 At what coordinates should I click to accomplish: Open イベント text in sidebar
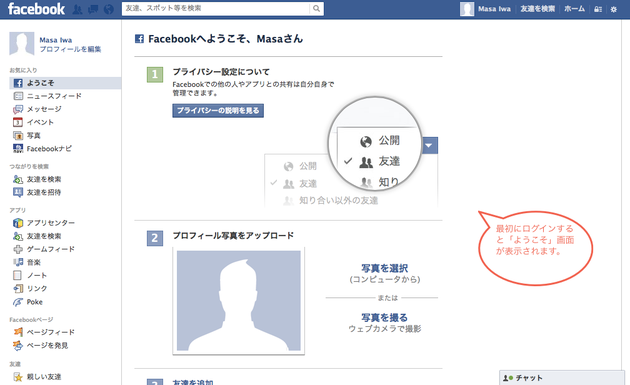pyautogui.click(x=40, y=122)
